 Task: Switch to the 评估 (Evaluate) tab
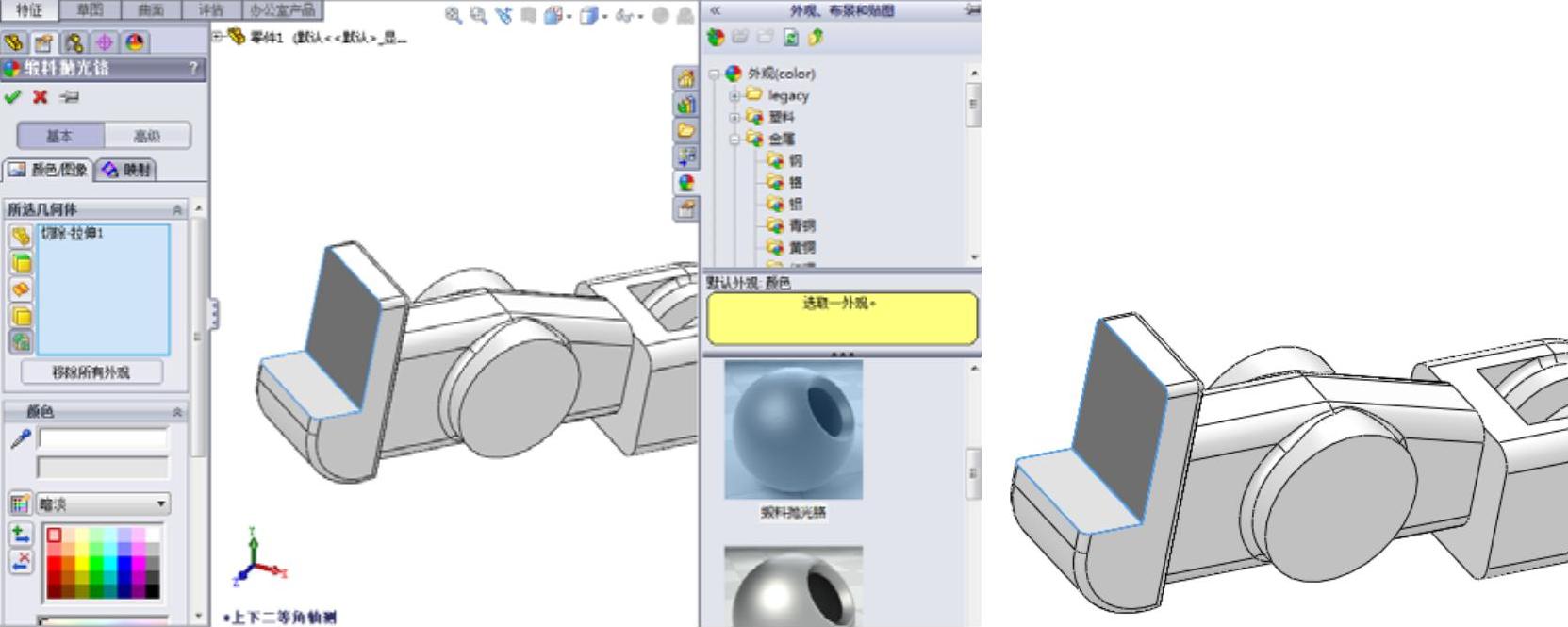[210, 10]
